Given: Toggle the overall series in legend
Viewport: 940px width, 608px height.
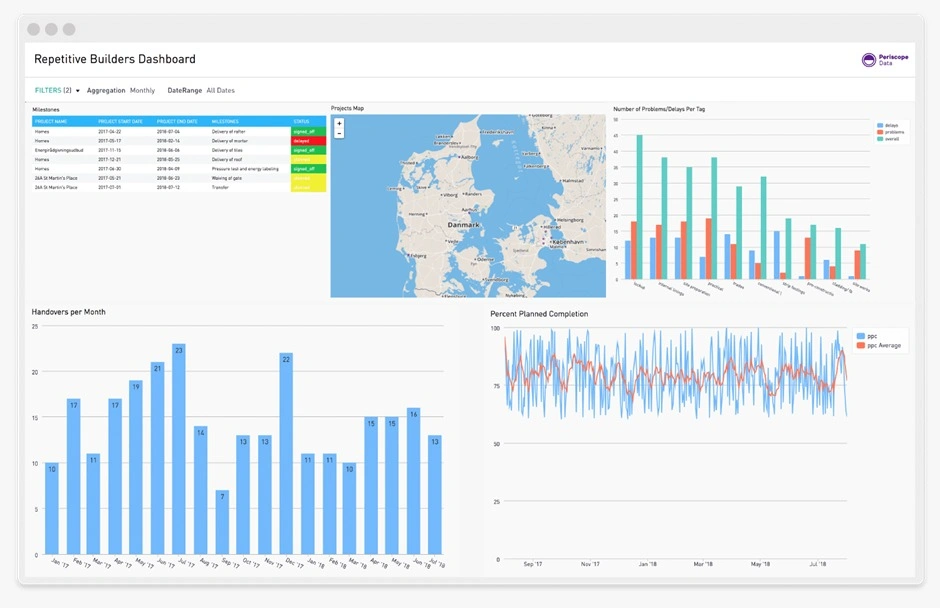Looking at the screenshot, I should pos(889,139).
